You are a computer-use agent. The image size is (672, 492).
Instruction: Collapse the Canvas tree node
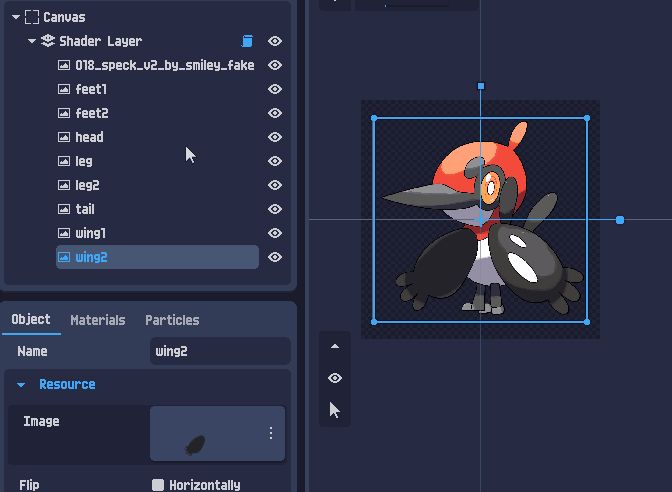point(16,18)
